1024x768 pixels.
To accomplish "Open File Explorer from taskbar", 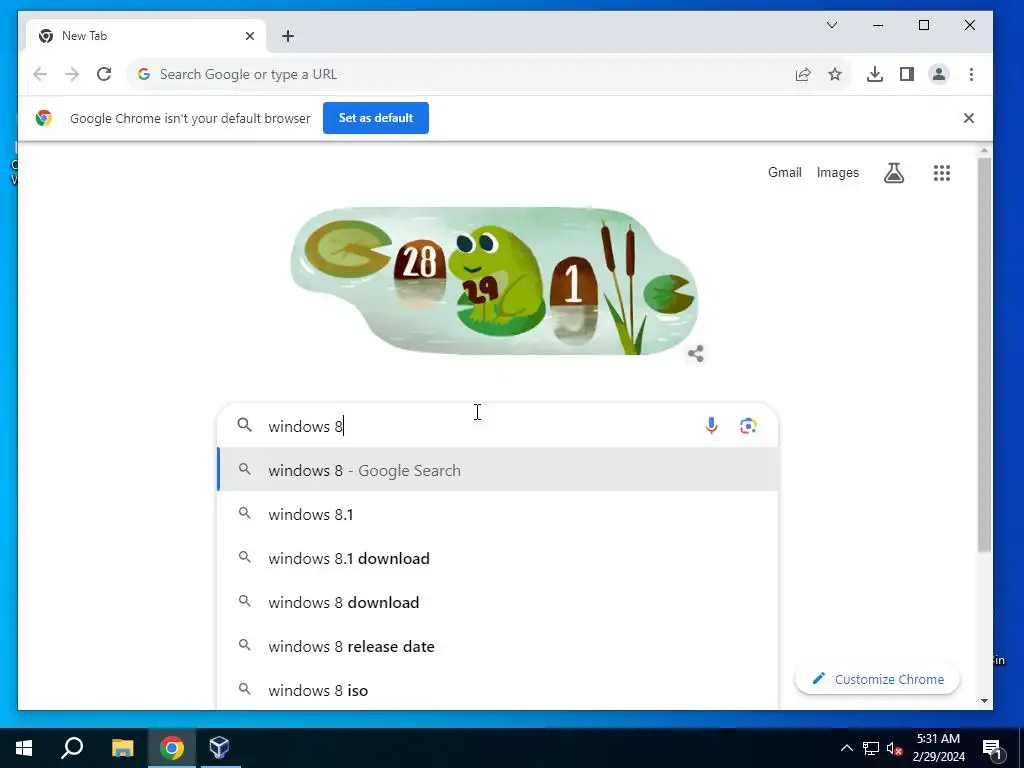I will click(122, 748).
